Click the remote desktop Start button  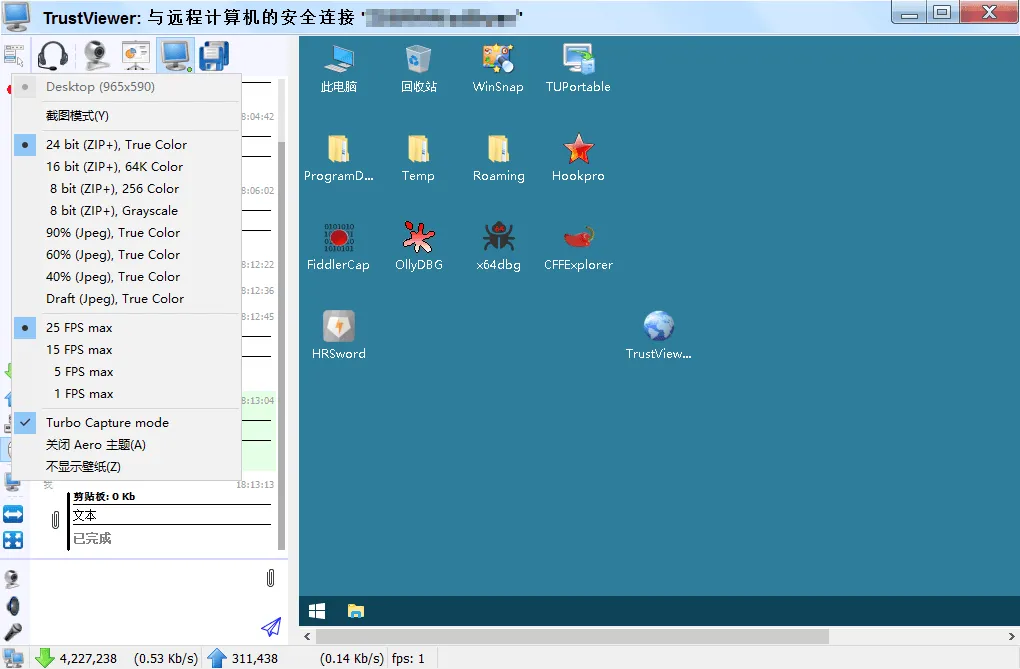(x=316, y=610)
